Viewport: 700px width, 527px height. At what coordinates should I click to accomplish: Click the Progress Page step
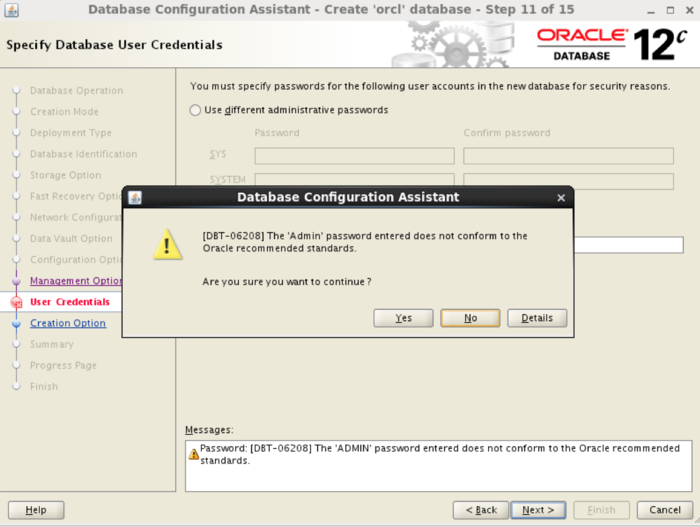point(63,365)
